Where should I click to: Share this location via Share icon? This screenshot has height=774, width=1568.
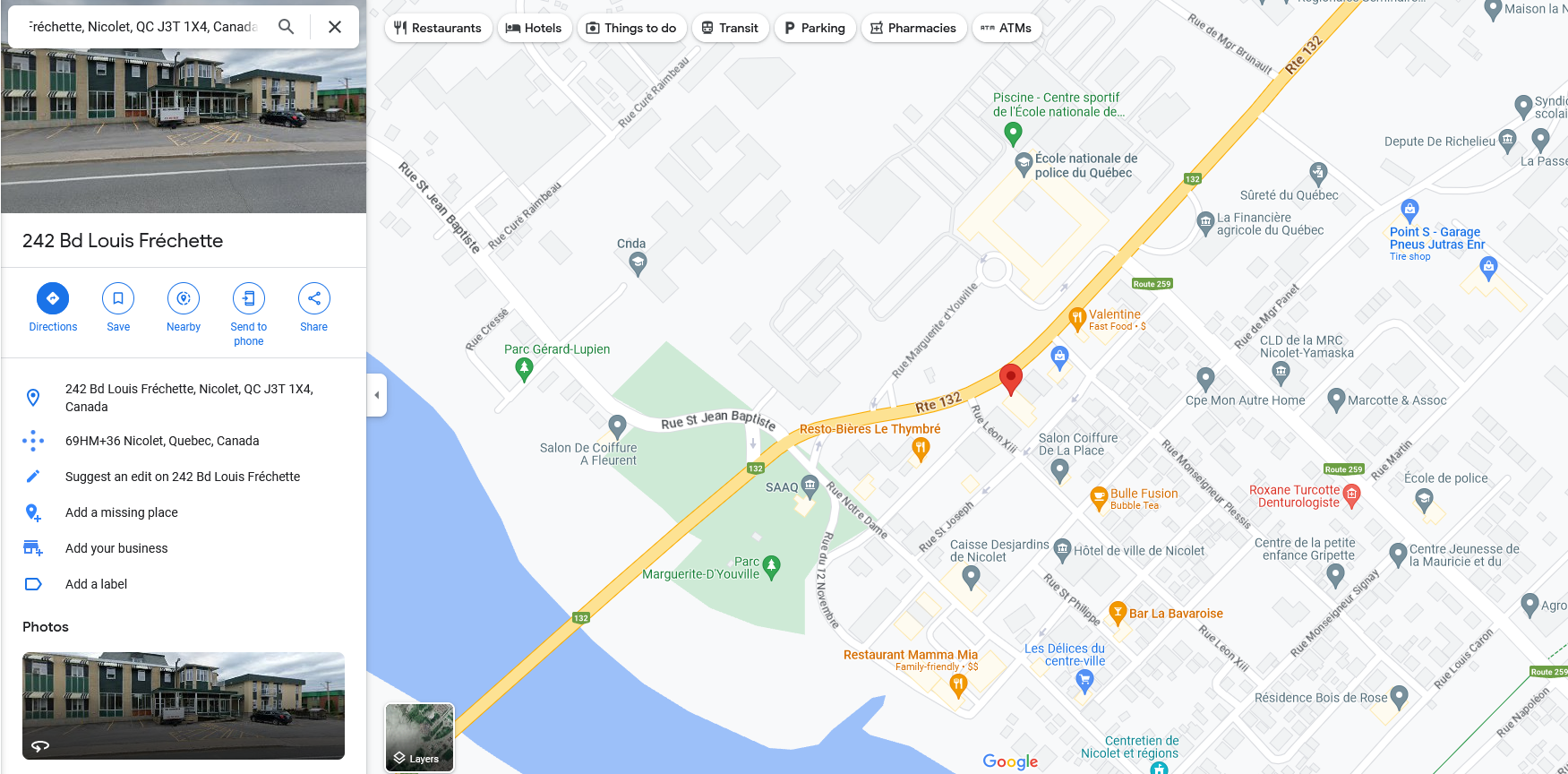(314, 298)
